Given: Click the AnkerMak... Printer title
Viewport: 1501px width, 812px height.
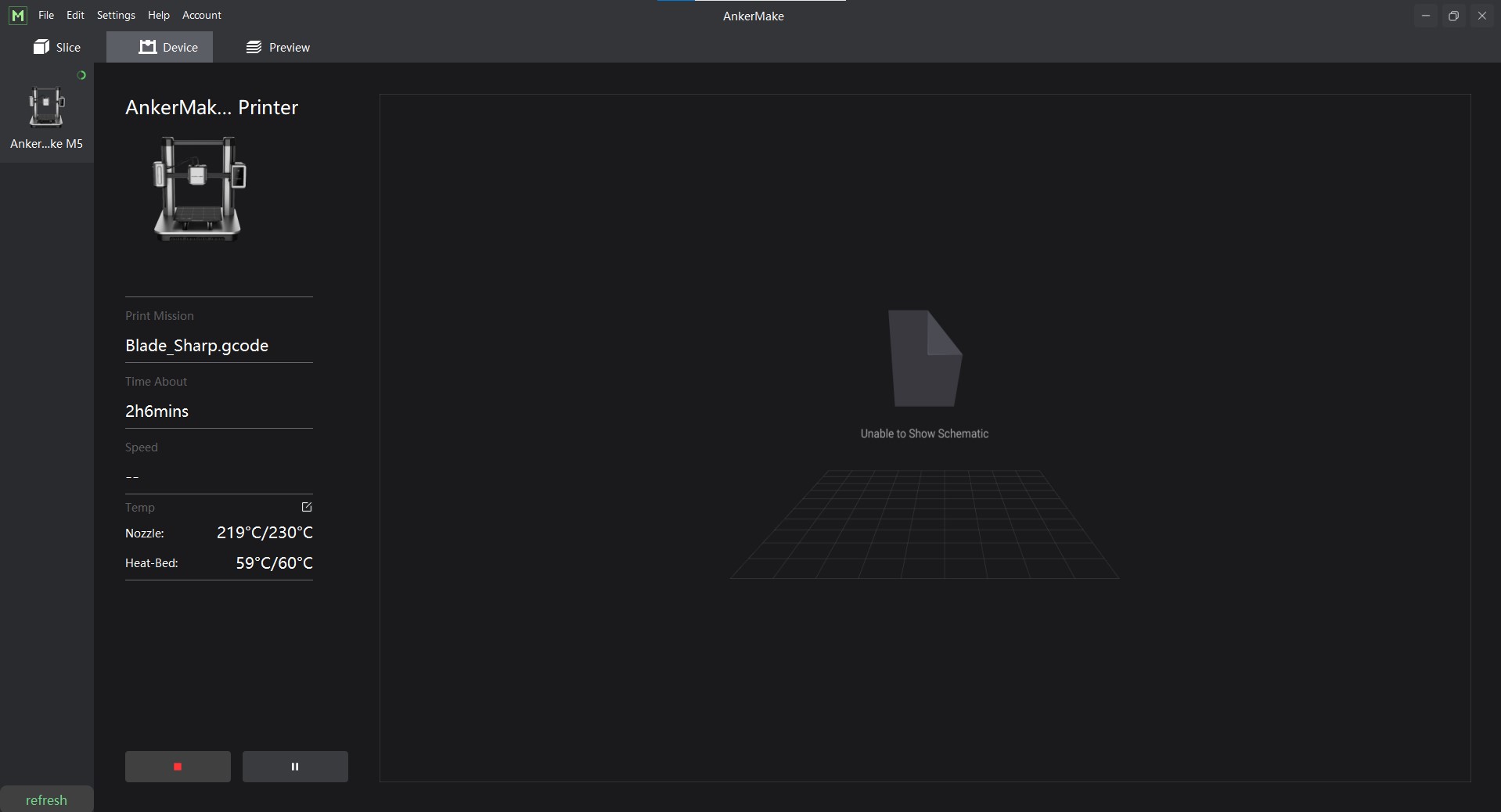Looking at the screenshot, I should 211,107.
